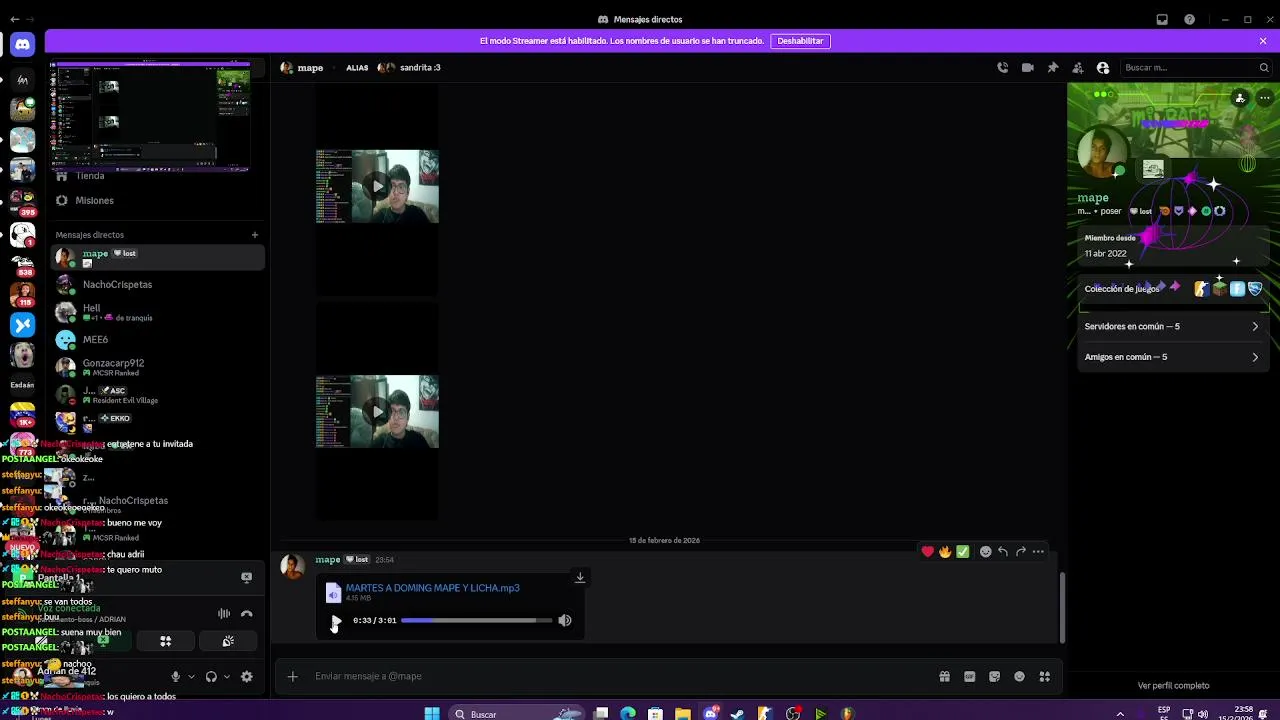
Task: Select mape conversation in DM list
Action: [x=157, y=257]
